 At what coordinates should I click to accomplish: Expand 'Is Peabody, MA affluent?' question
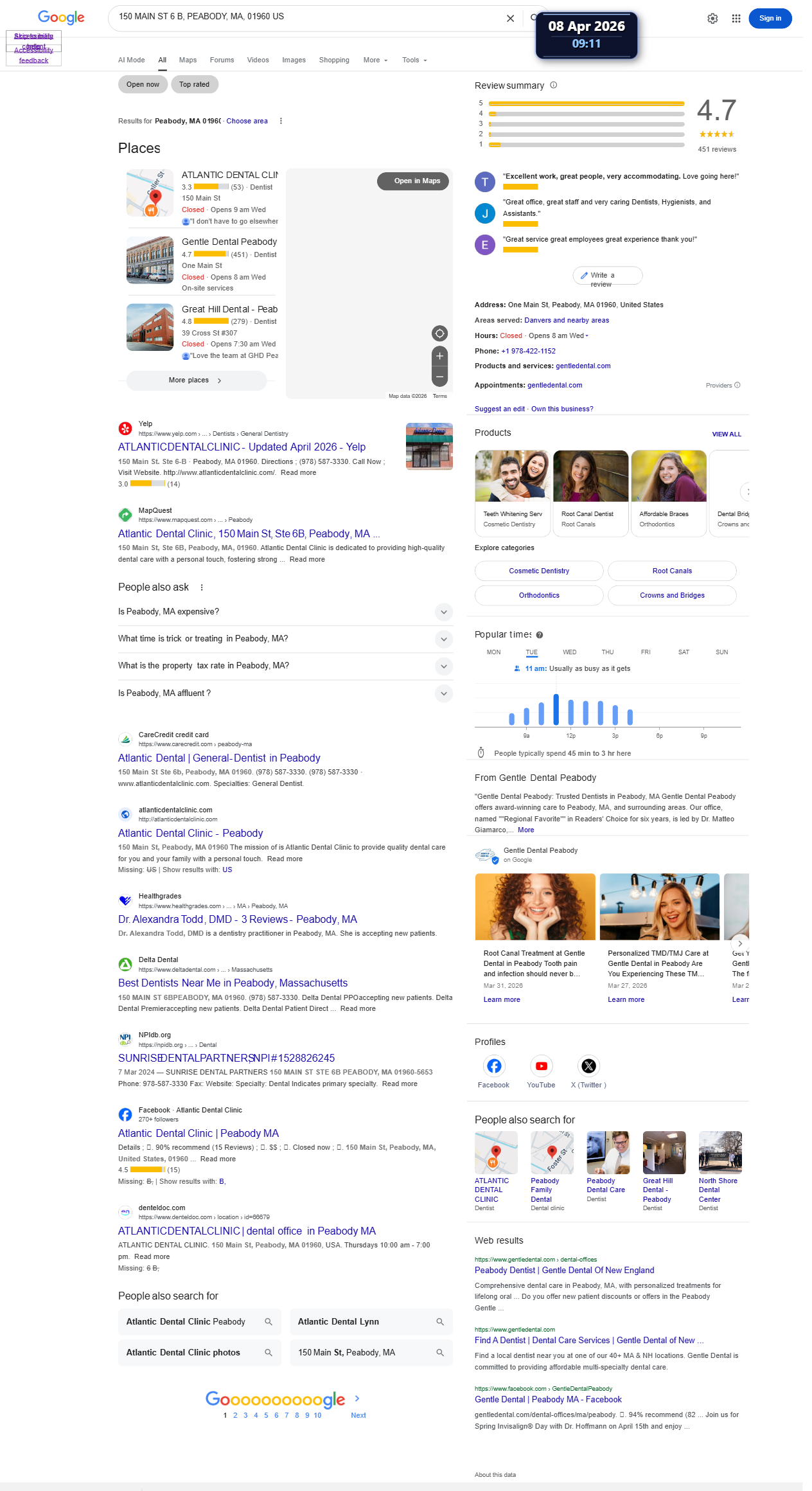(285, 693)
